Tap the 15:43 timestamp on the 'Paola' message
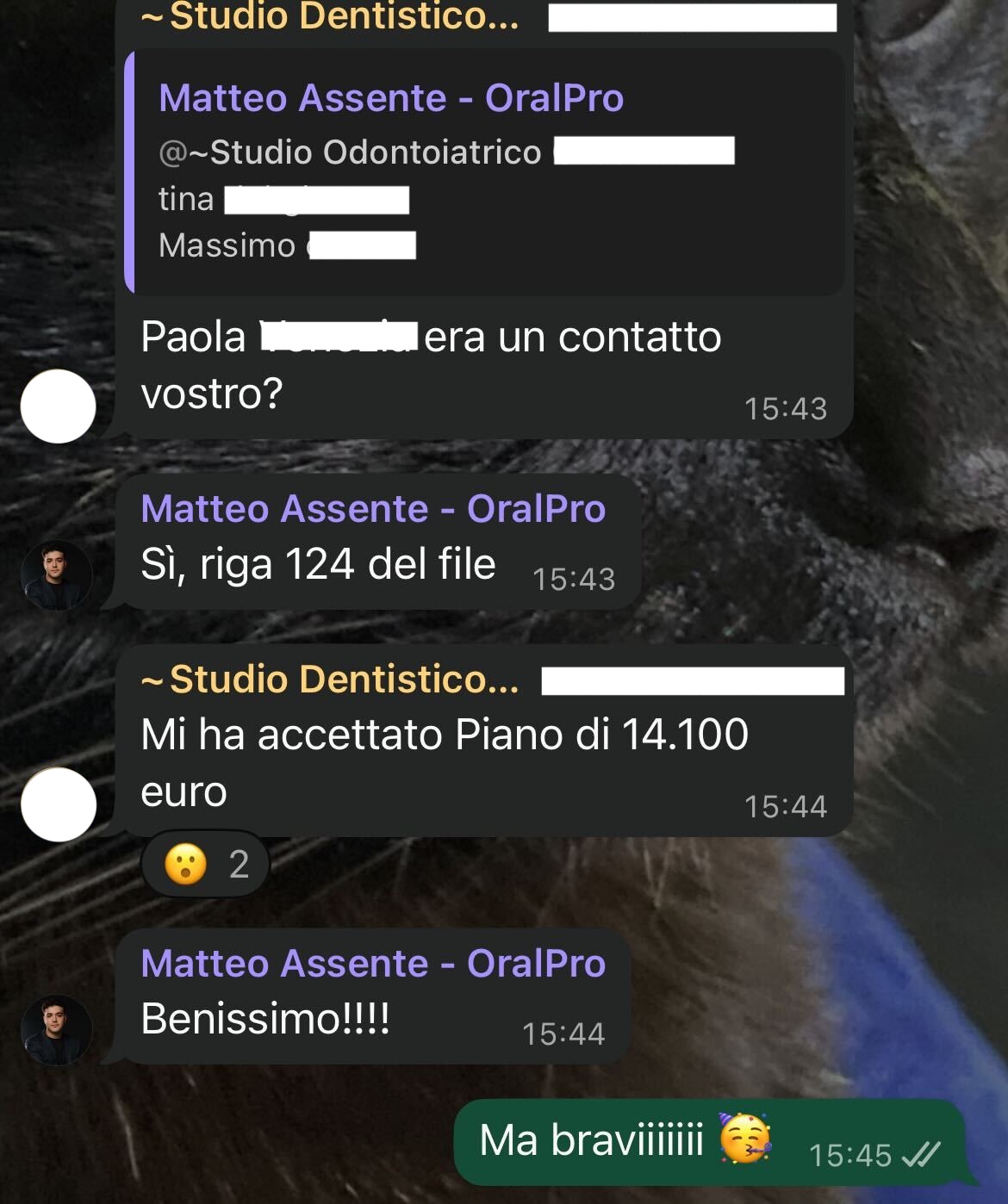Viewport: 1008px width, 1204px height. 786,409
